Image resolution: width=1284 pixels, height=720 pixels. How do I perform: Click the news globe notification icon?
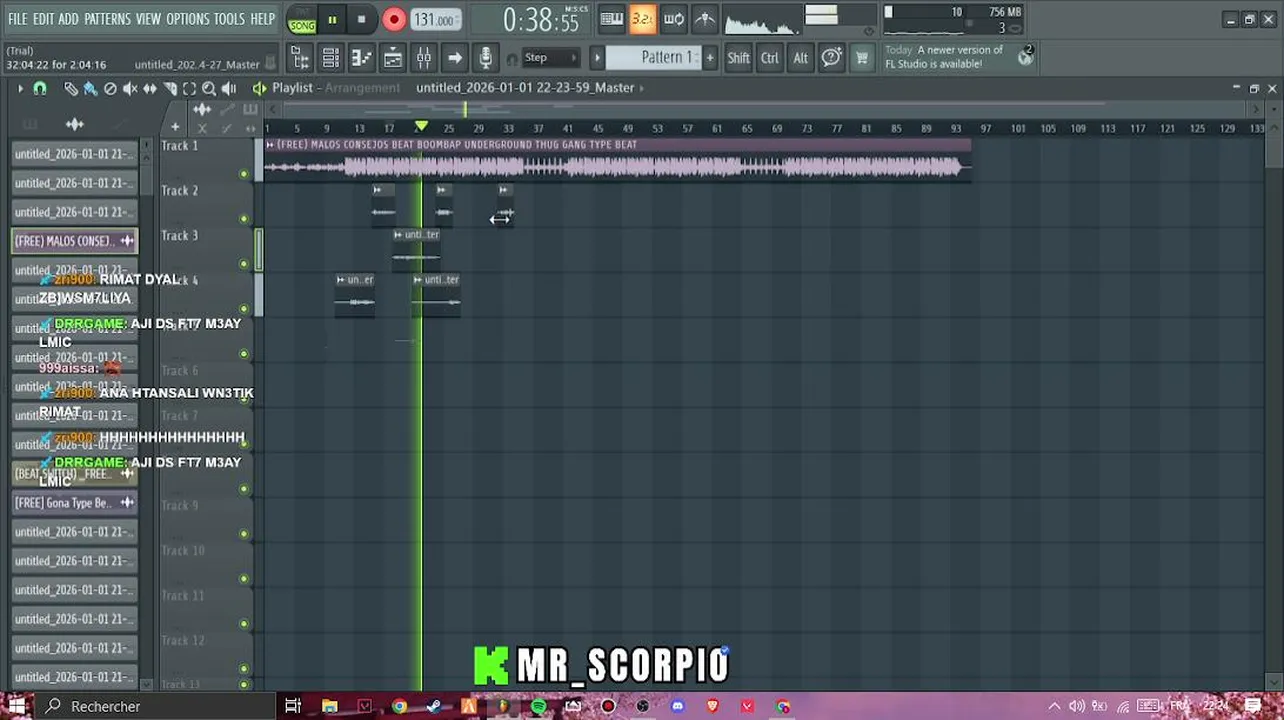(x=1025, y=57)
